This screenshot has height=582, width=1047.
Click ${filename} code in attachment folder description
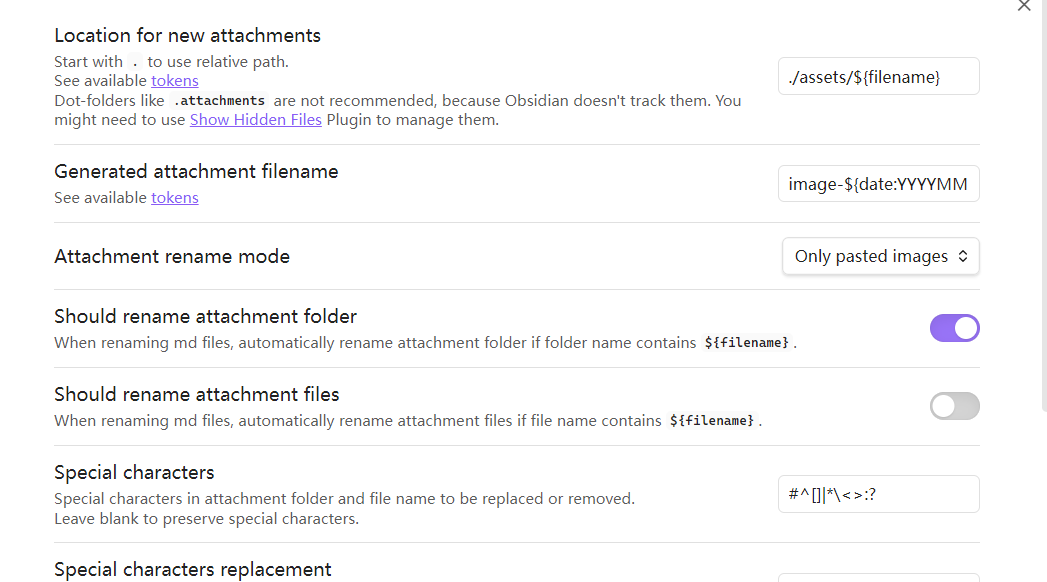click(746, 343)
